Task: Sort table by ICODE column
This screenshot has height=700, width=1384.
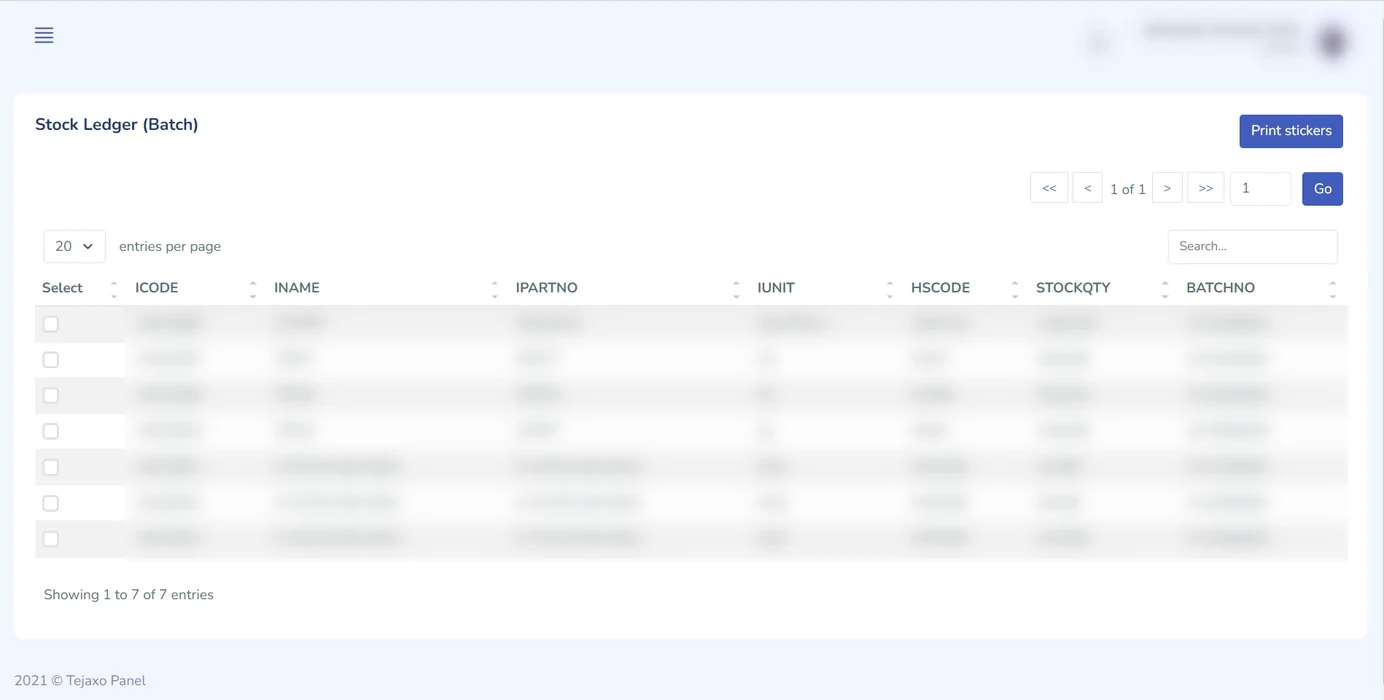Action: tap(195, 288)
